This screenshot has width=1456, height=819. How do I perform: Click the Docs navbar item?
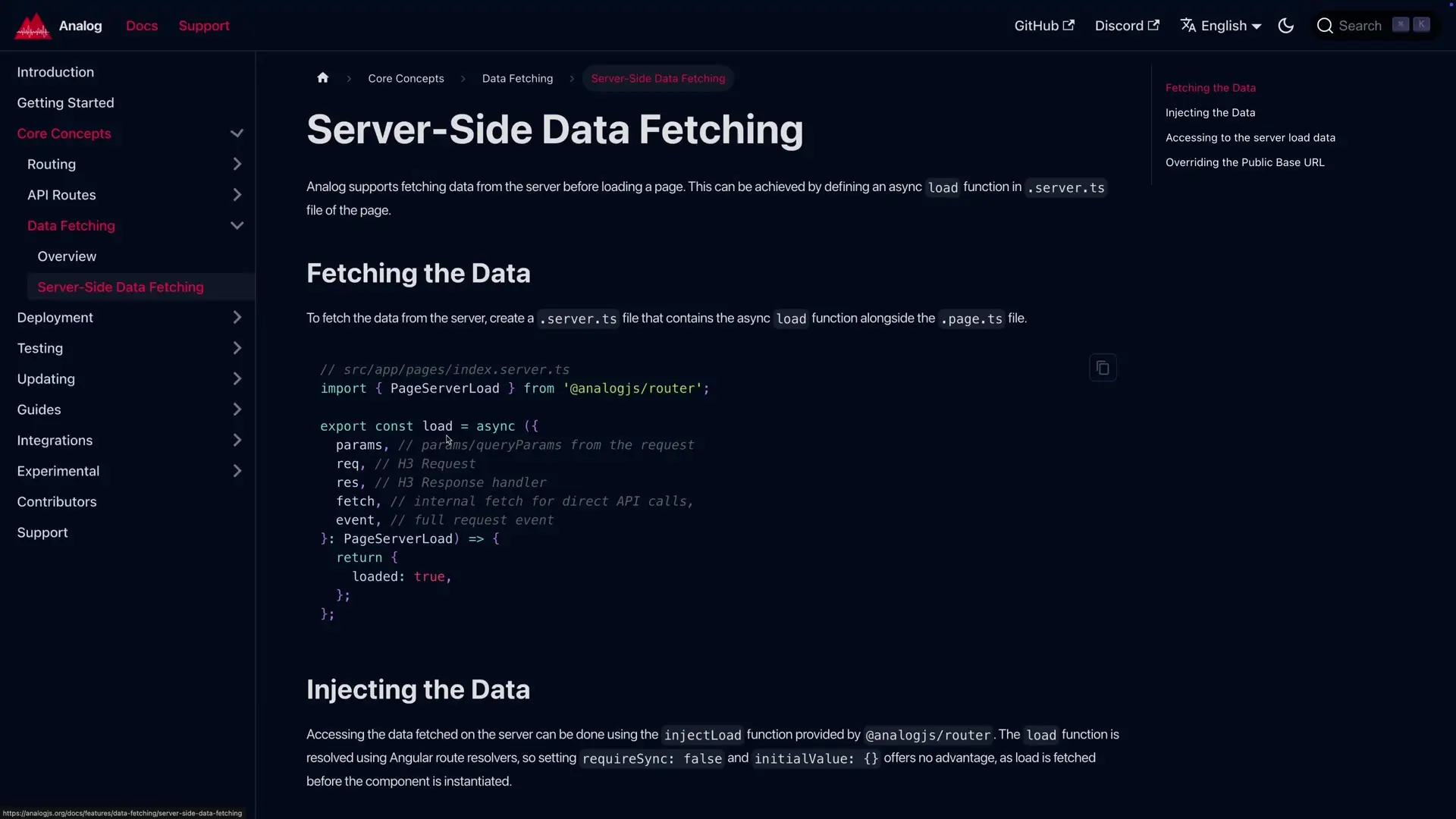coord(142,26)
